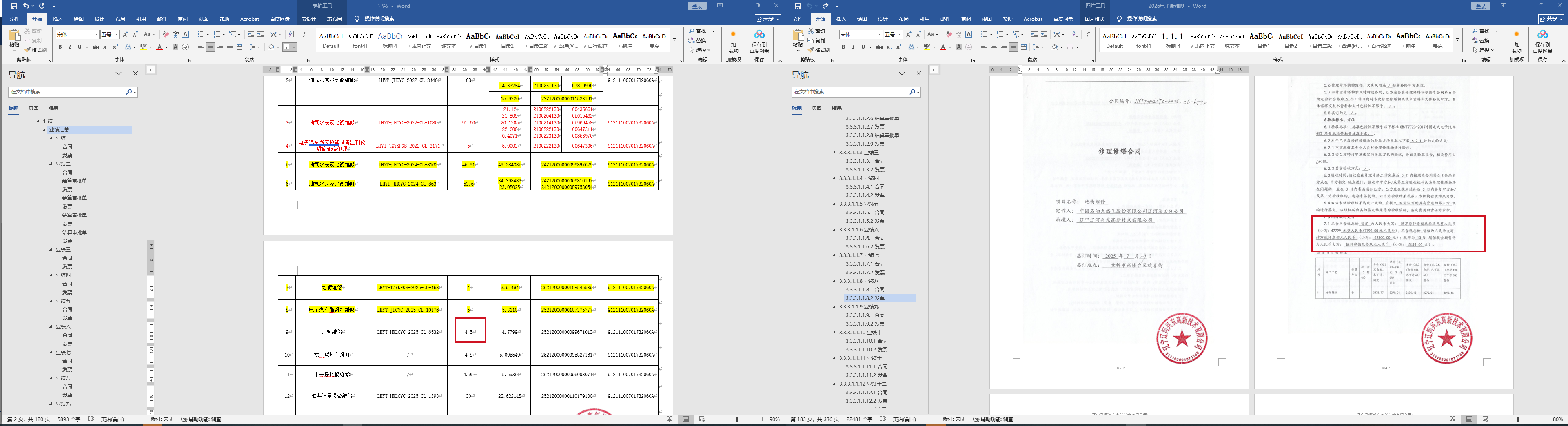This screenshot has height=426, width=1568.
Task: Click Save icon in left Word window
Action: click(14, 6)
